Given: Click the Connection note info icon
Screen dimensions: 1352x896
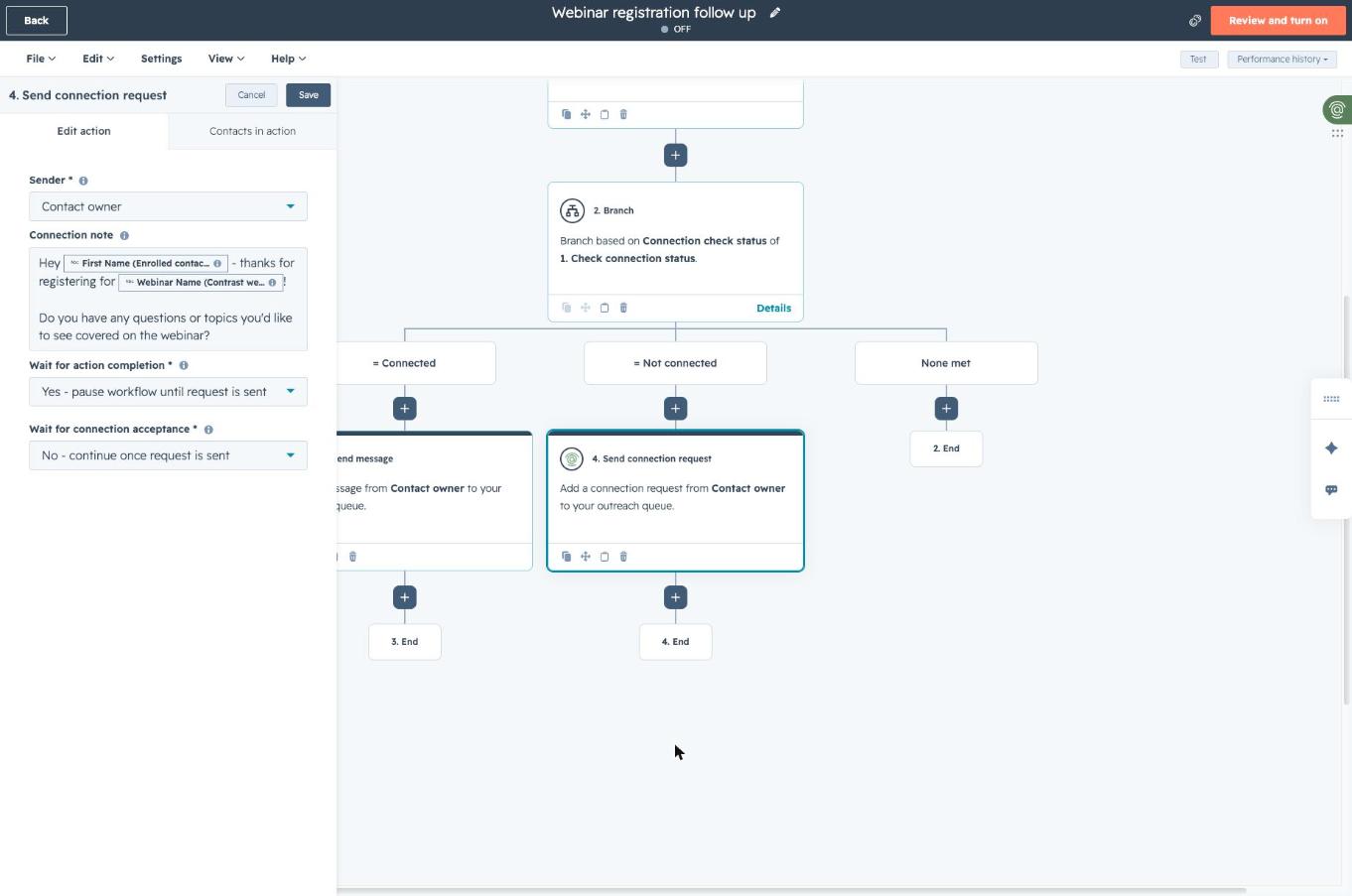Looking at the screenshot, I should (124, 235).
